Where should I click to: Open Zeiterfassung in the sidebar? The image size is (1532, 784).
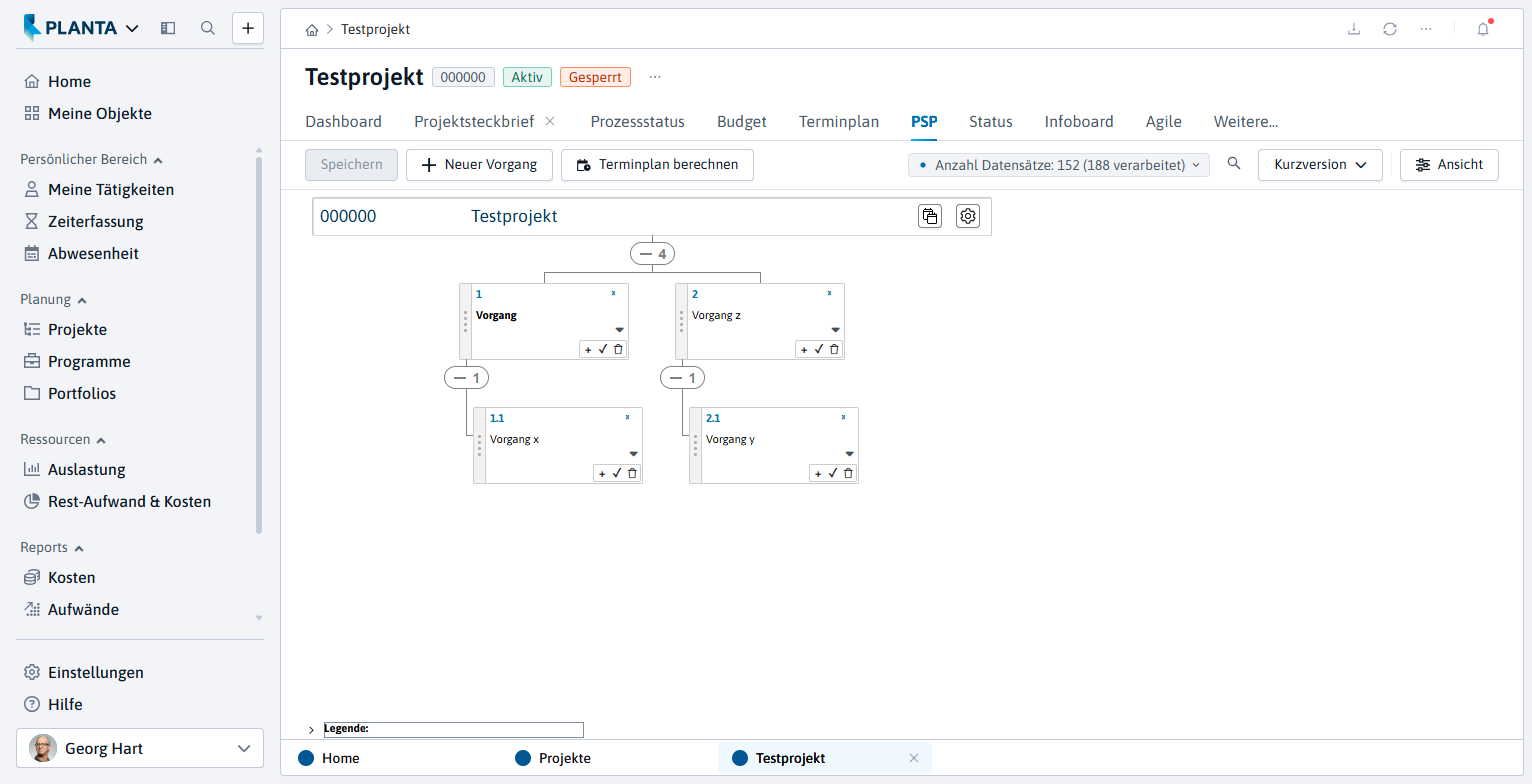click(x=96, y=222)
